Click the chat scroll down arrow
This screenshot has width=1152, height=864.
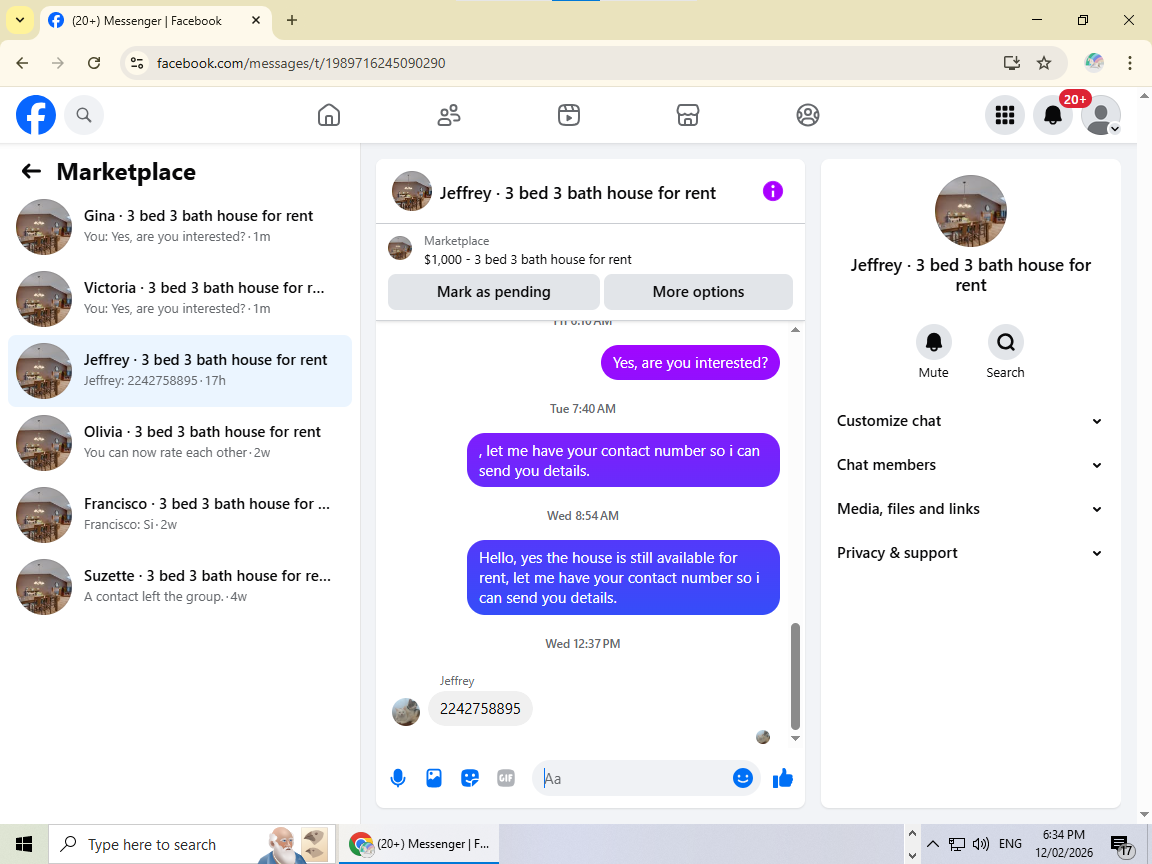(795, 738)
